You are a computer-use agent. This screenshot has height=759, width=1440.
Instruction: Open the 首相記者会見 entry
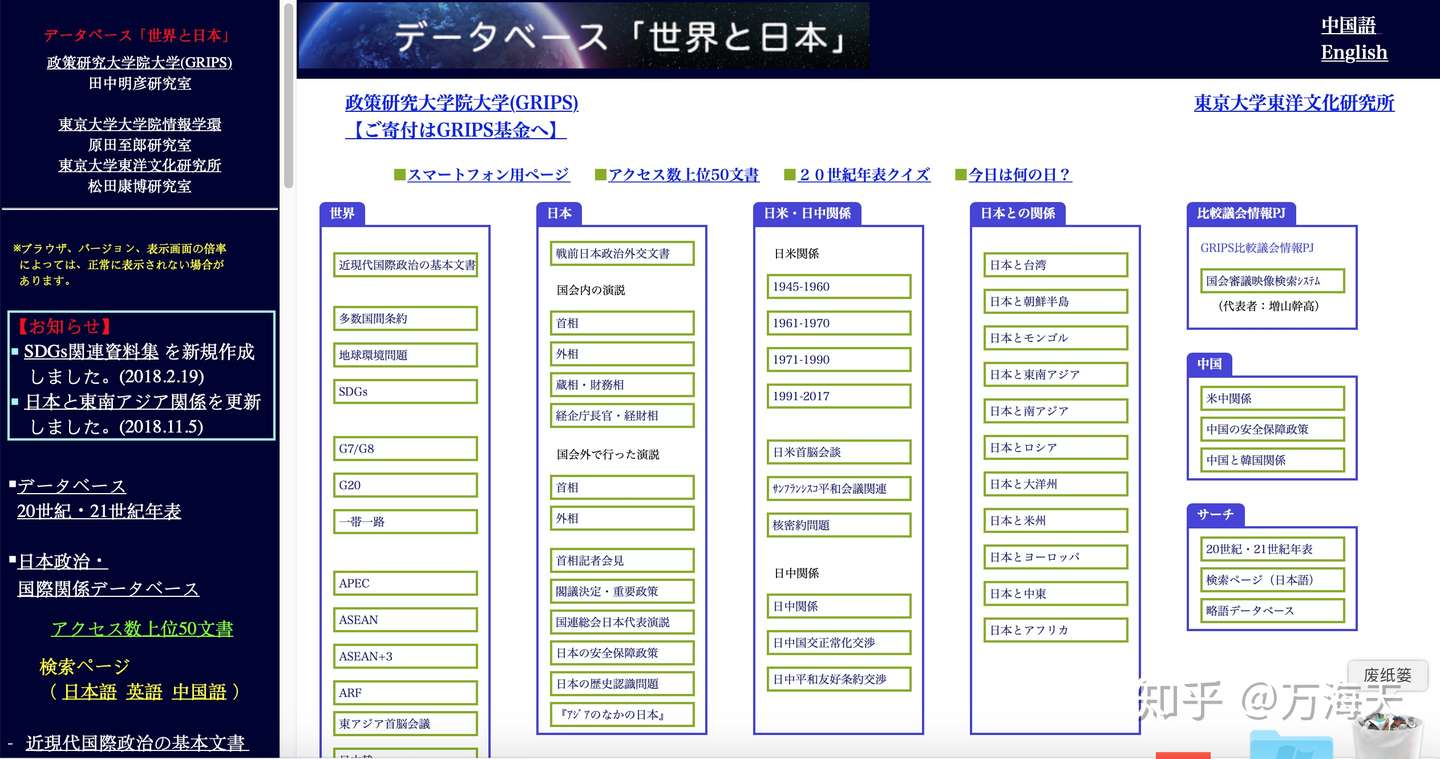pyautogui.click(x=622, y=560)
